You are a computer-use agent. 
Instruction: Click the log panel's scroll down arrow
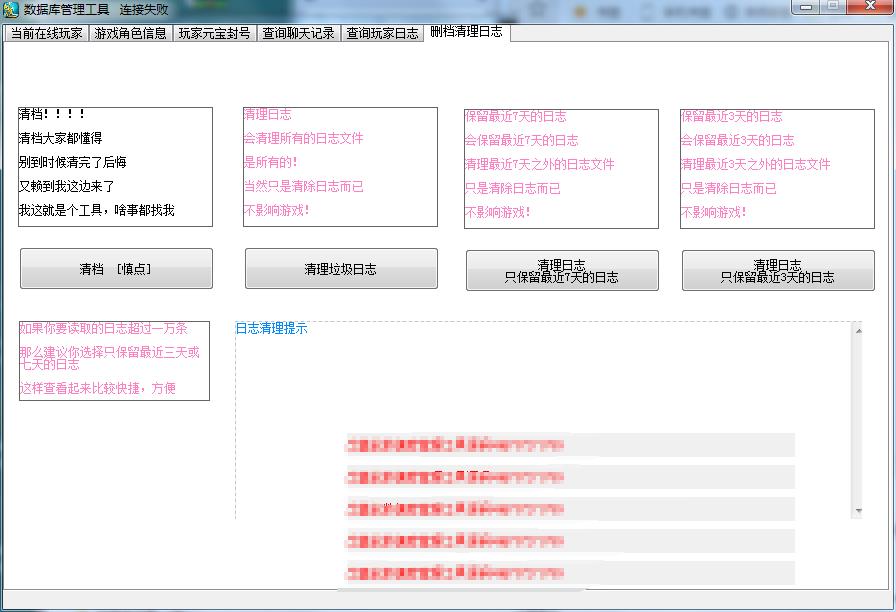click(x=857, y=511)
